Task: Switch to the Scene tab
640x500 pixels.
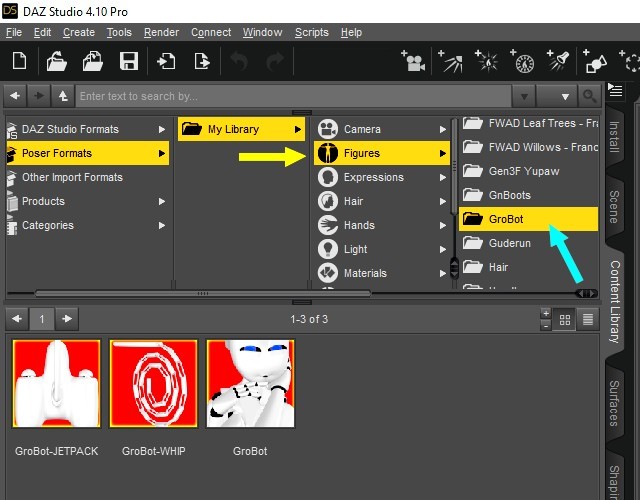Action: point(614,207)
